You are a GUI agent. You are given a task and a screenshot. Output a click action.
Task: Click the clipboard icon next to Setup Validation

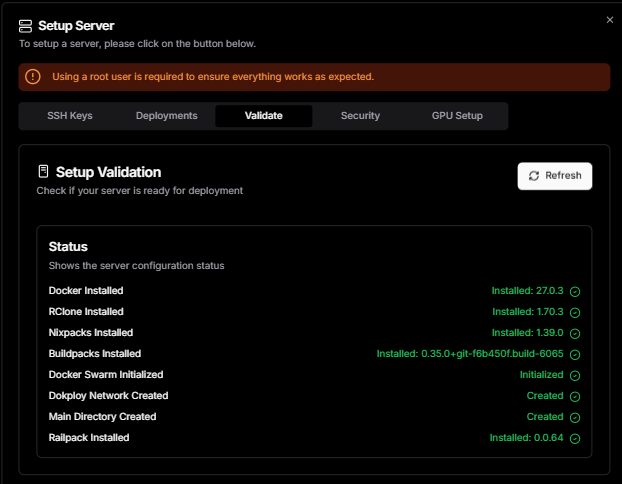coord(43,172)
